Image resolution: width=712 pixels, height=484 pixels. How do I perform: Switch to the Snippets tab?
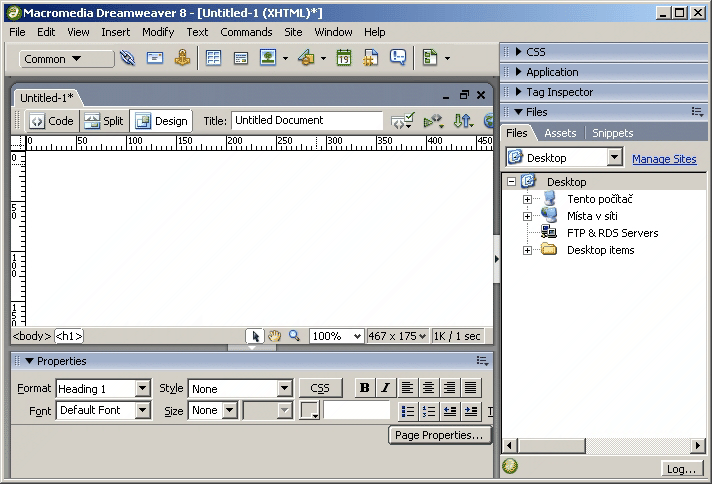point(613,133)
